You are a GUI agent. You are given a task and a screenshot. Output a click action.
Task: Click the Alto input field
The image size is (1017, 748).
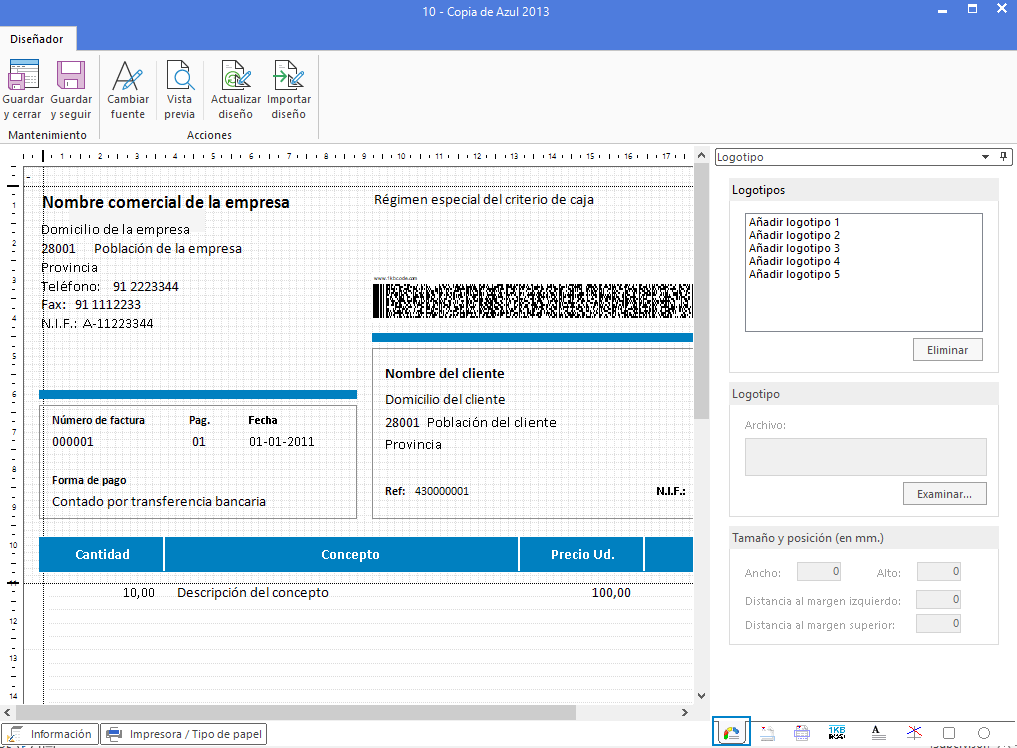click(x=938, y=572)
